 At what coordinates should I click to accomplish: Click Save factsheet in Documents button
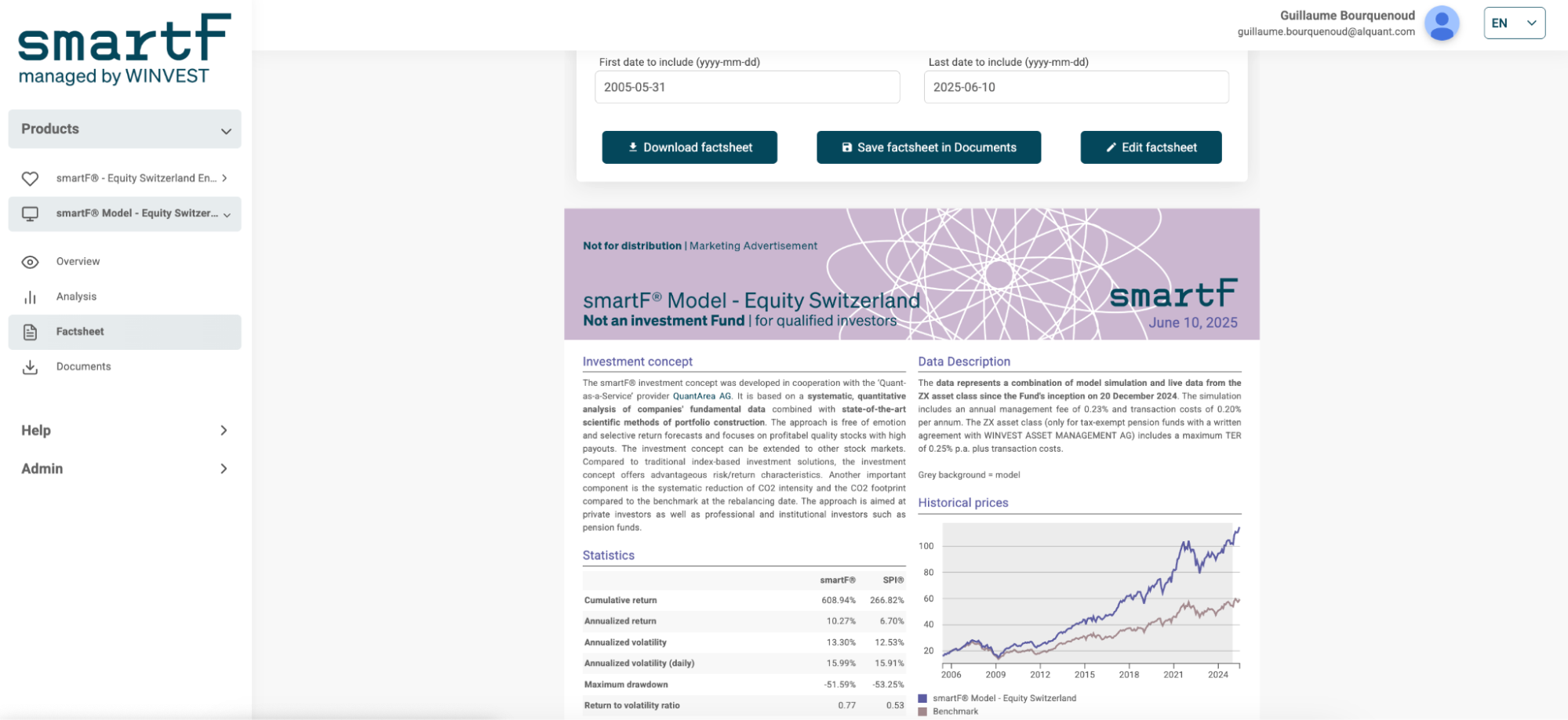pos(929,147)
